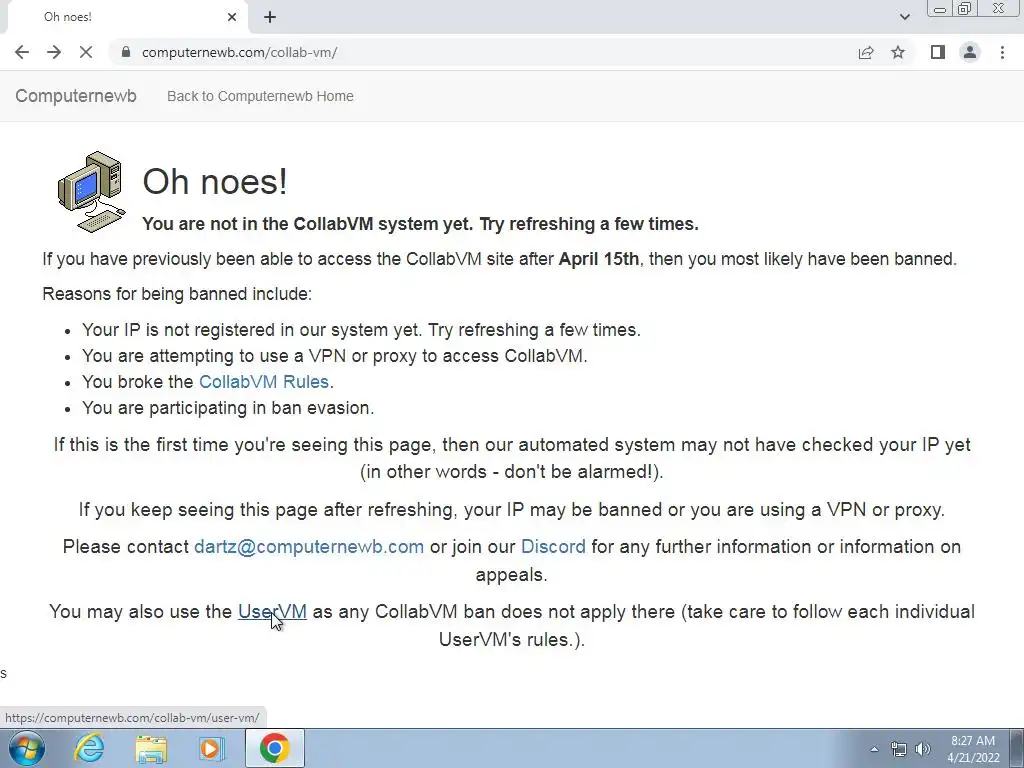Screen dimensions: 1024x768
Task: Go back to the previous page
Action: (22, 52)
